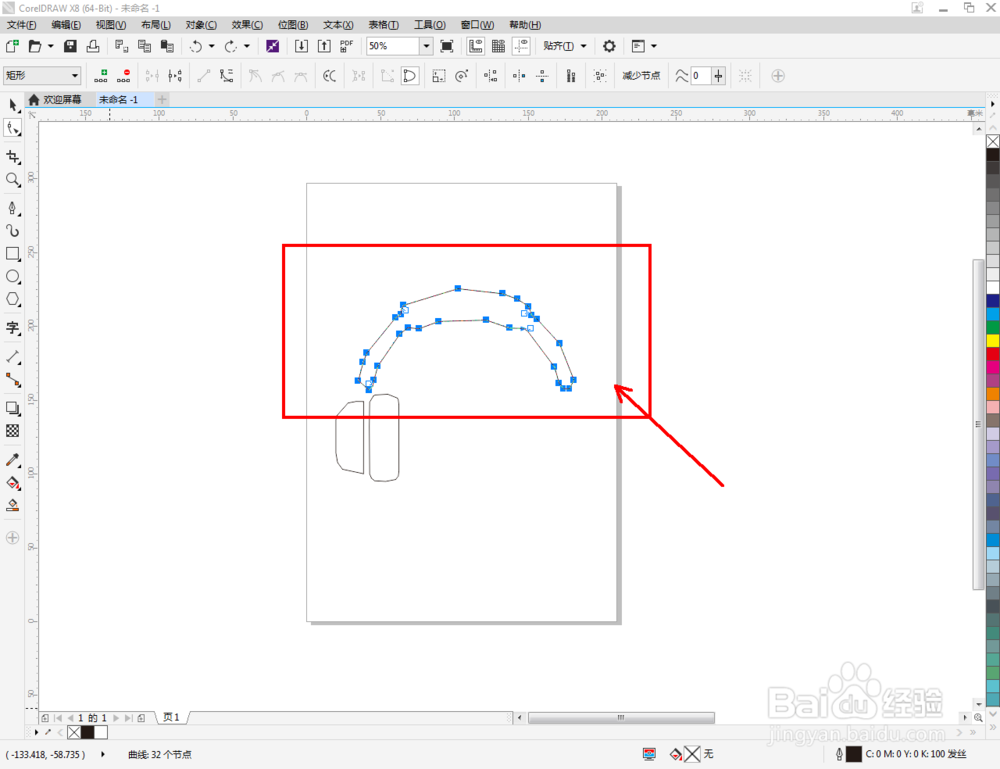Select the Ellipse tool
This screenshot has width=1000, height=769.
pos(13,277)
